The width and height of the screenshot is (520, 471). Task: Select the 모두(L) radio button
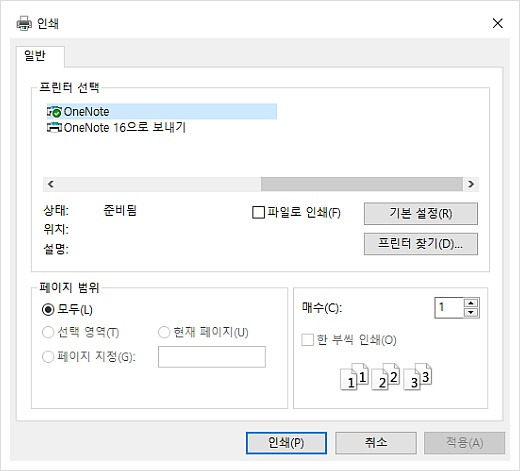pos(48,310)
